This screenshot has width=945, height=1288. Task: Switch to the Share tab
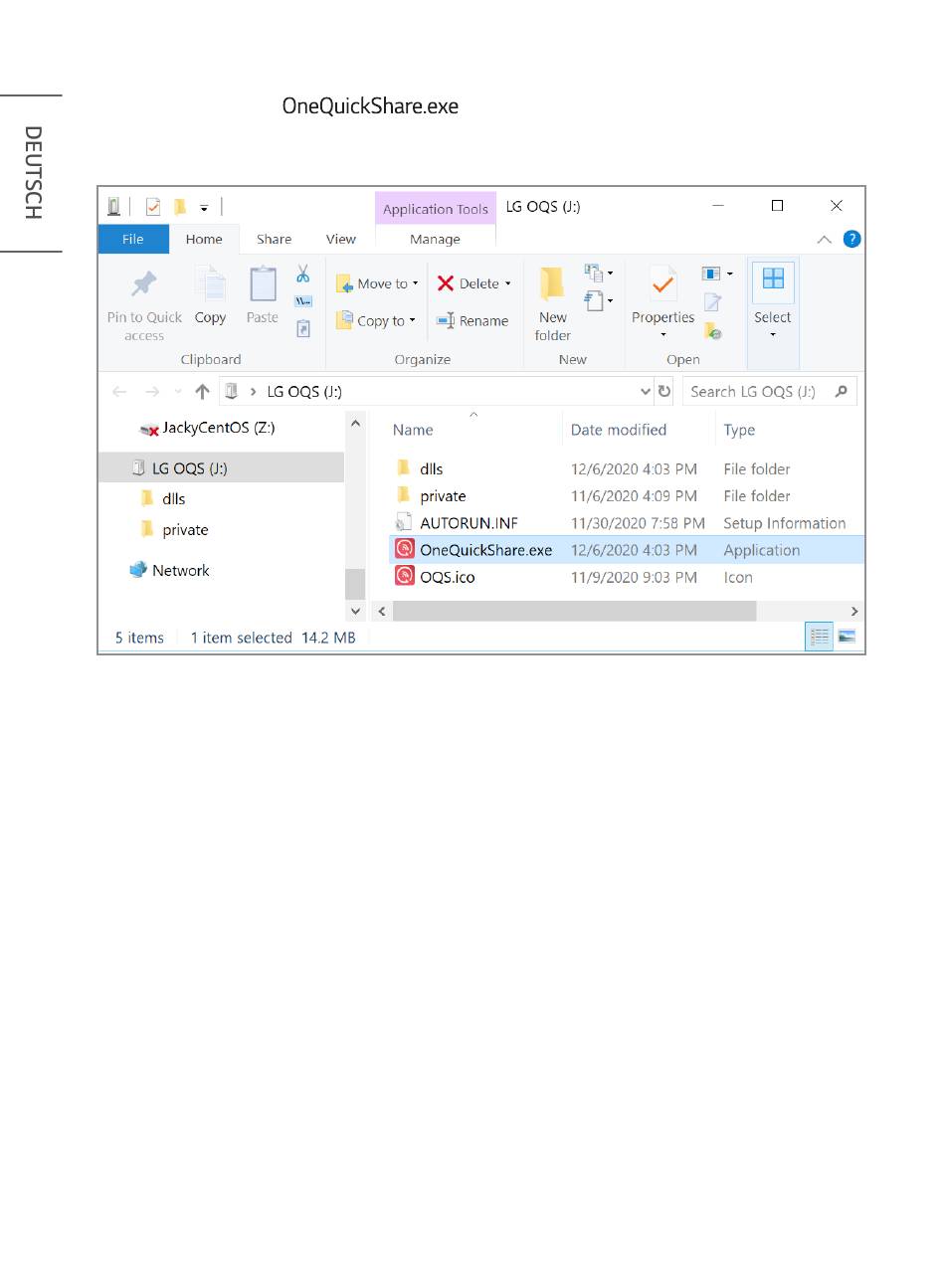274,240
